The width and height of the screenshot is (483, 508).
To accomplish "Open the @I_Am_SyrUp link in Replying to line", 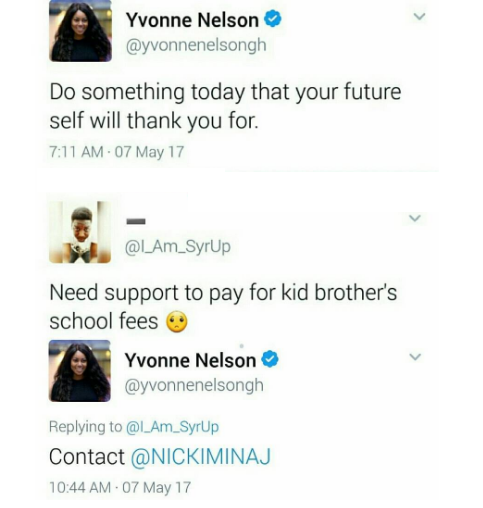I will click(x=172, y=427).
